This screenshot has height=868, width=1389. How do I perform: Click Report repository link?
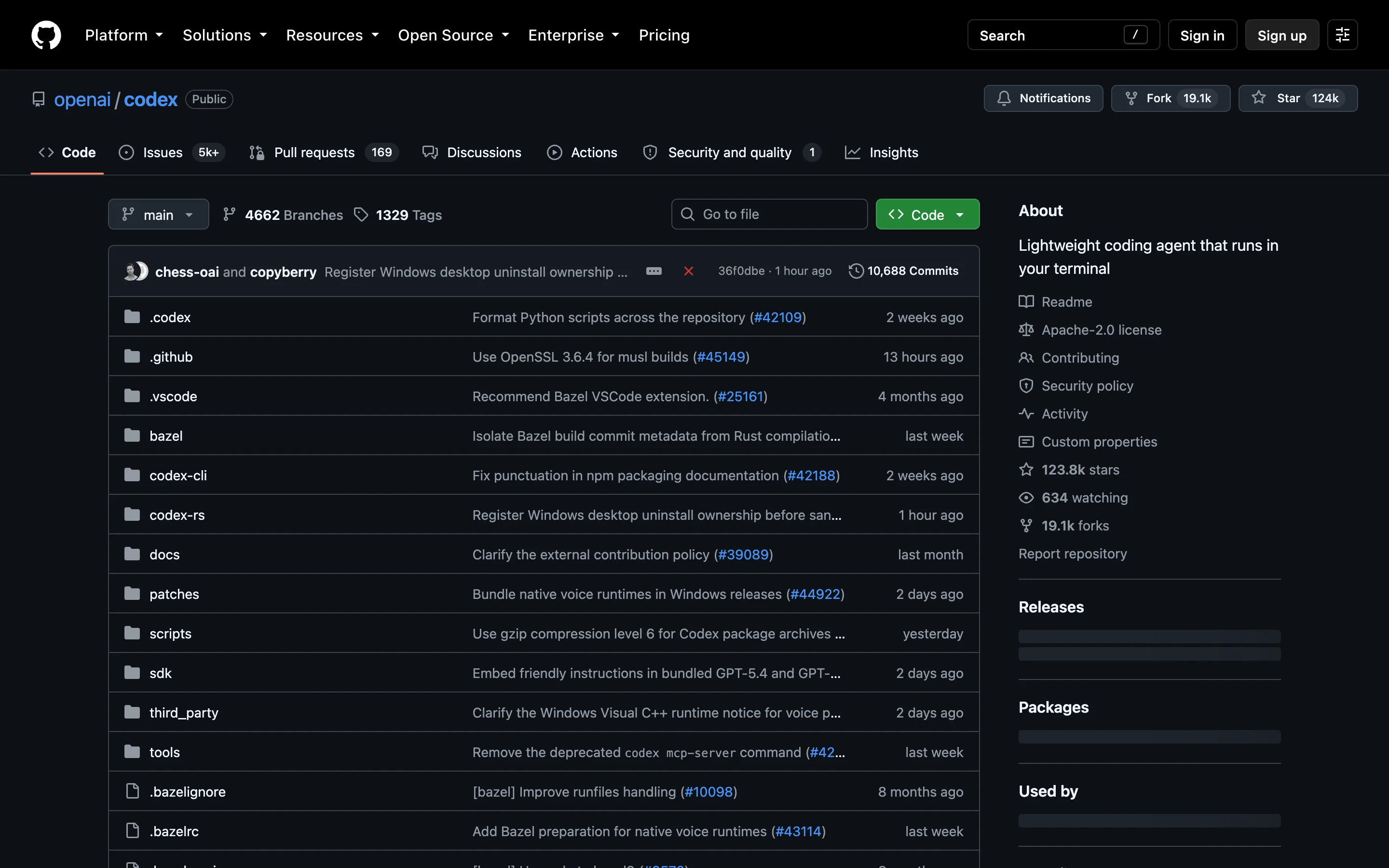(x=1072, y=554)
